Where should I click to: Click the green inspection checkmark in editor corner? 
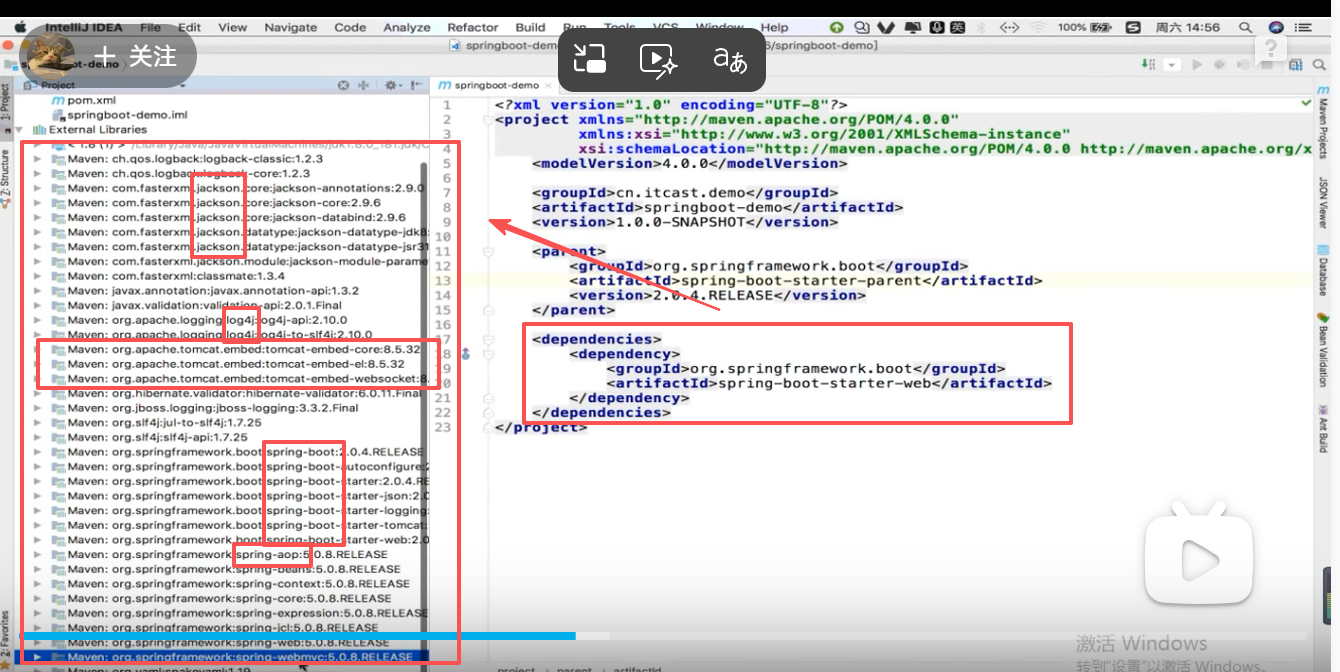coord(1308,103)
